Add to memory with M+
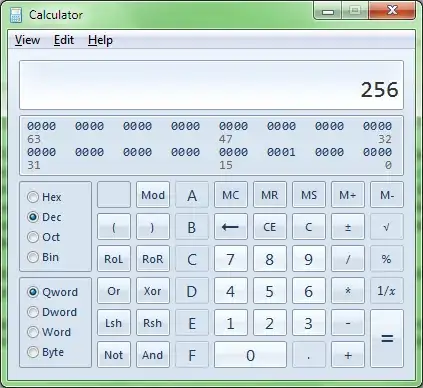Image resolution: width=423 pixels, height=388 pixels. tap(348, 195)
